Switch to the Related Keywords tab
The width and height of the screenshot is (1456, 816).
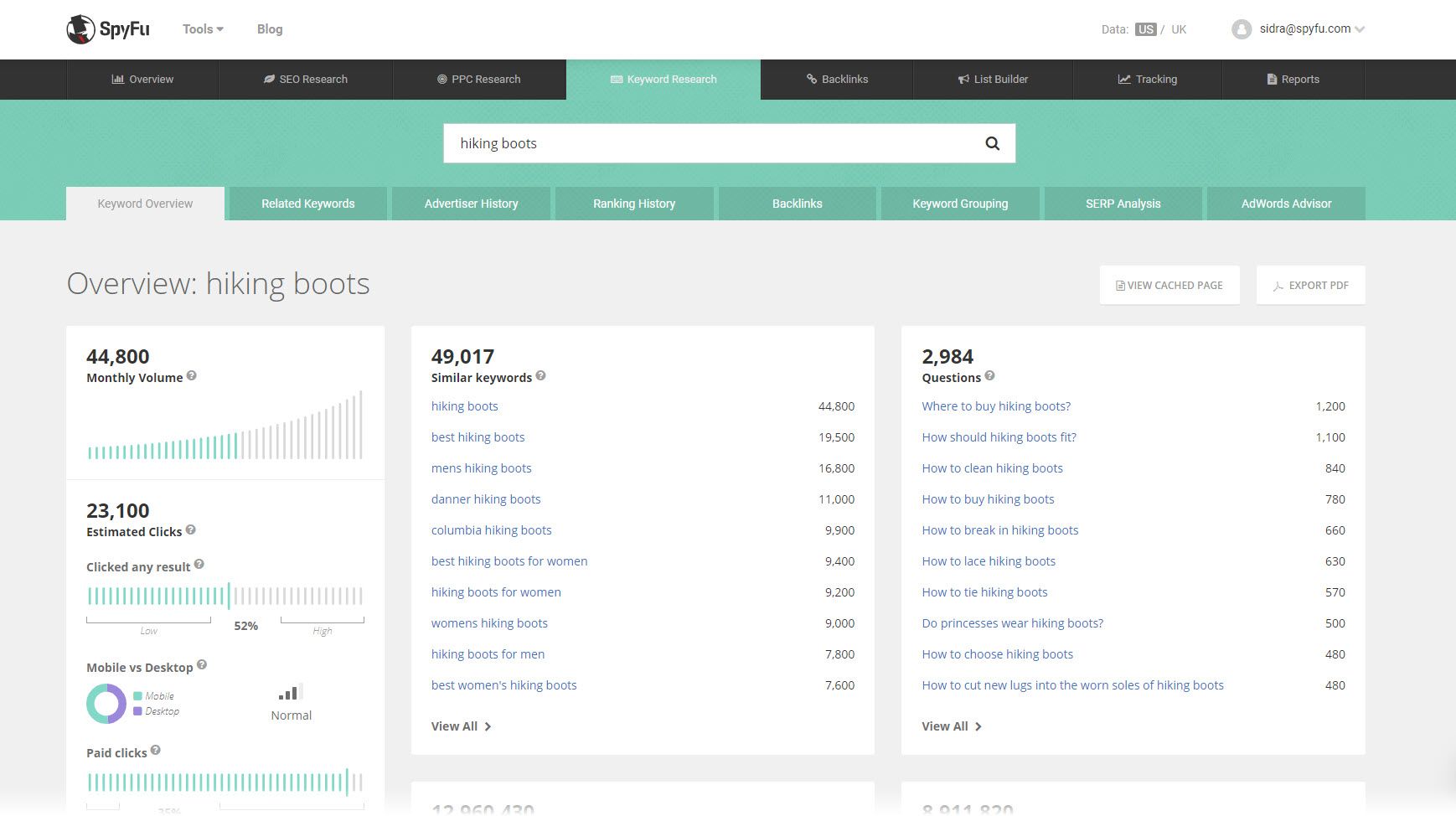click(307, 204)
